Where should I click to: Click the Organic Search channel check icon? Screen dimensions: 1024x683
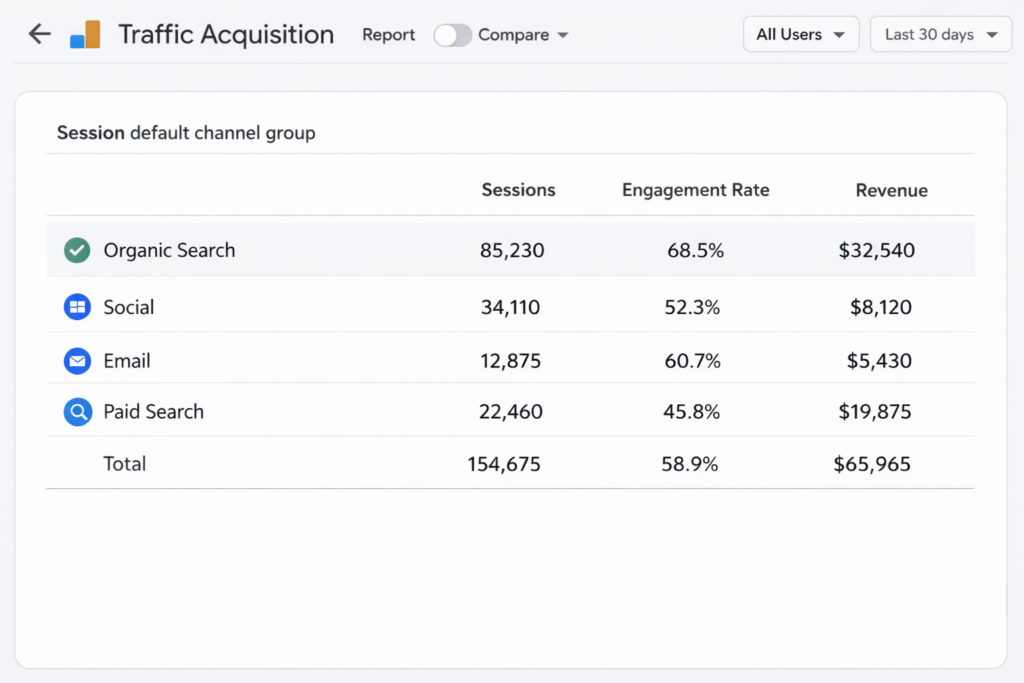tap(79, 250)
